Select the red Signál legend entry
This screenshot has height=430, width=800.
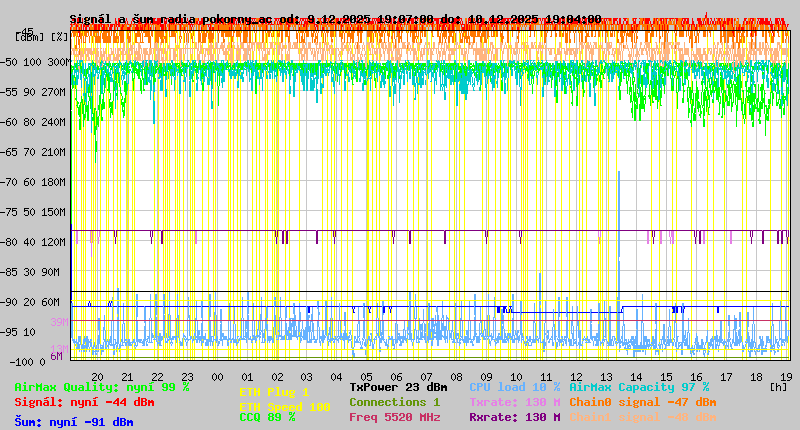coord(84,402)
